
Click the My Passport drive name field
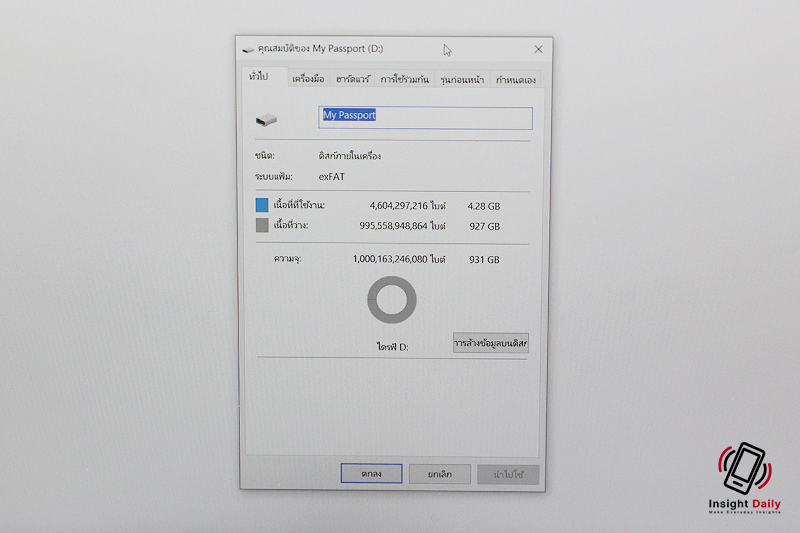click(x=425, y=117)
